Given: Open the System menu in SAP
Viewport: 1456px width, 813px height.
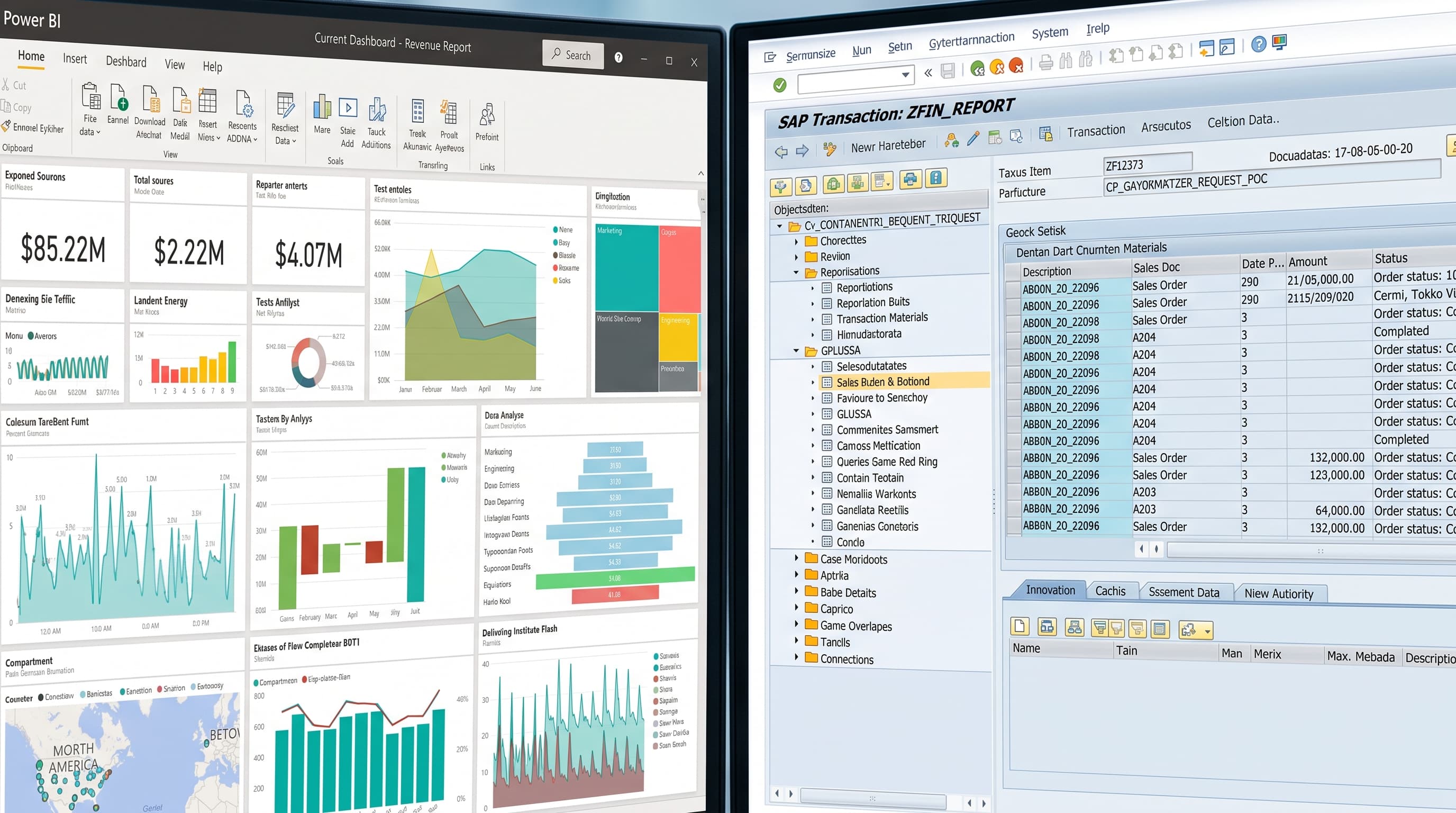Looking at the screenshot, I should [1050, 33].
